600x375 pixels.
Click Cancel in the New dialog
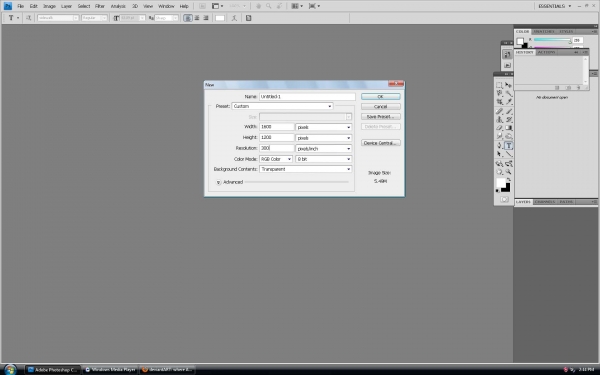pyautogui.click(x=381, y=106)
